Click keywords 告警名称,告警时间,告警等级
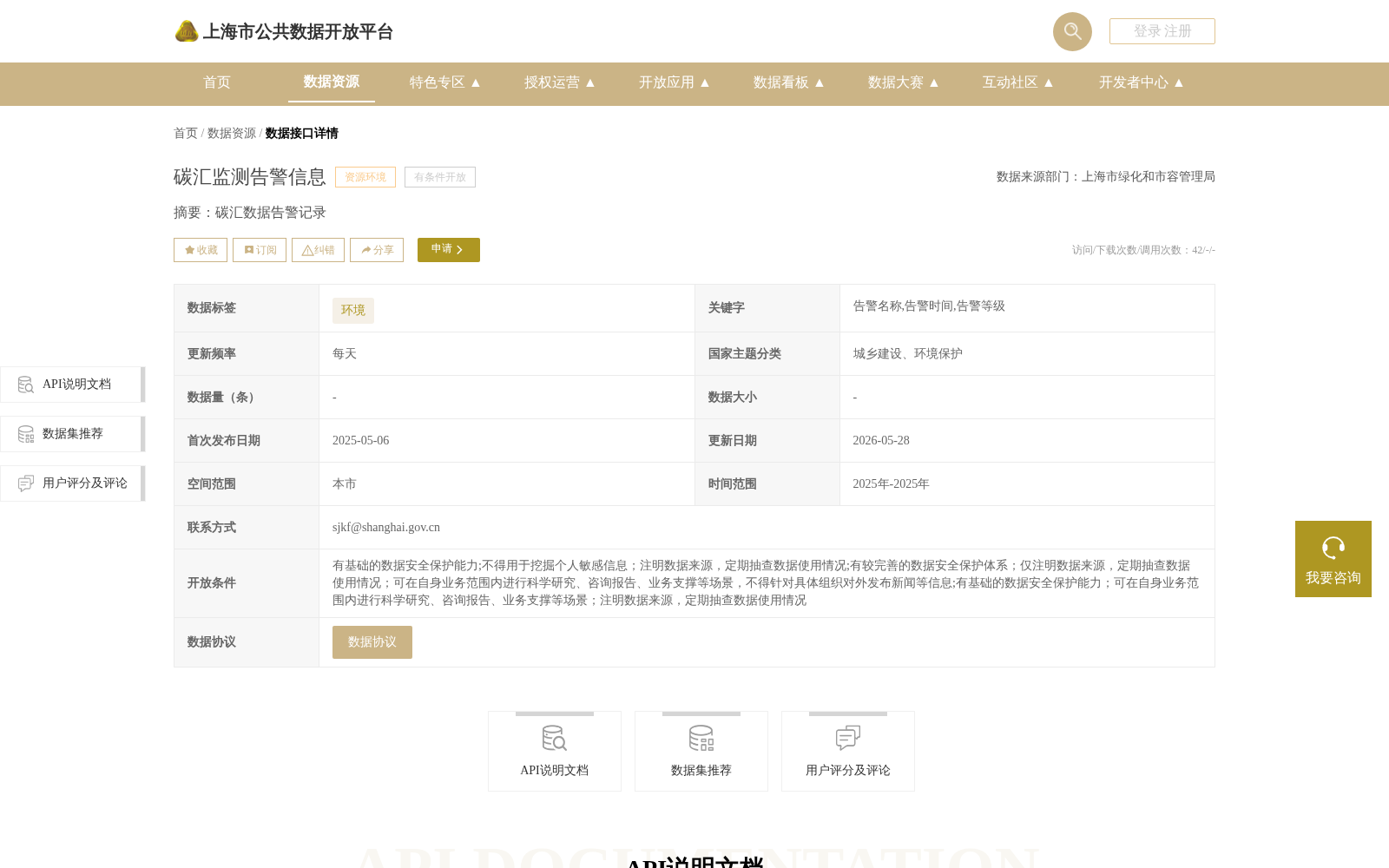Screen dimensions: 1389x868 click(929, 306)
